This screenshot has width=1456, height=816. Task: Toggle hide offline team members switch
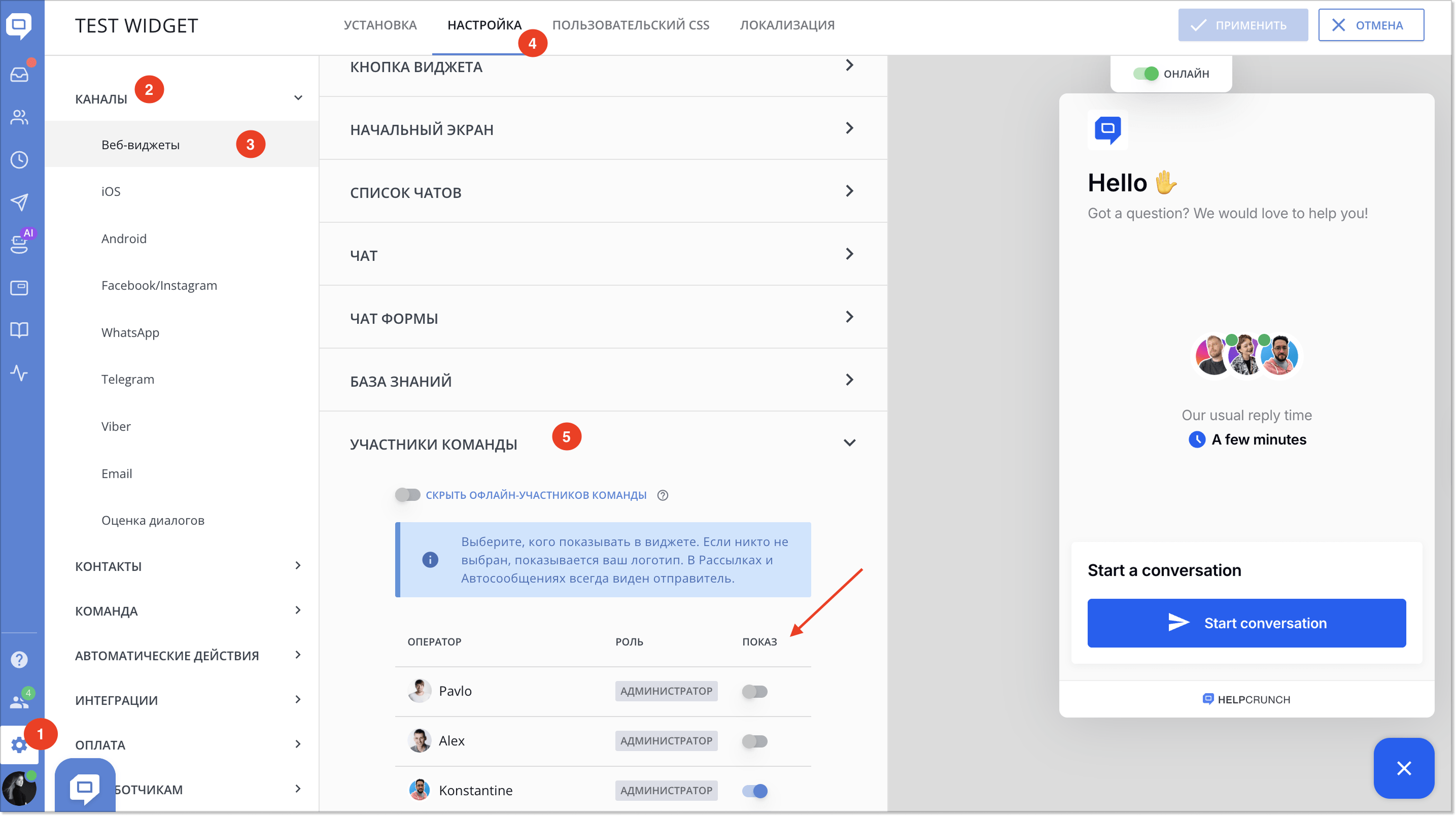point(407,495)
